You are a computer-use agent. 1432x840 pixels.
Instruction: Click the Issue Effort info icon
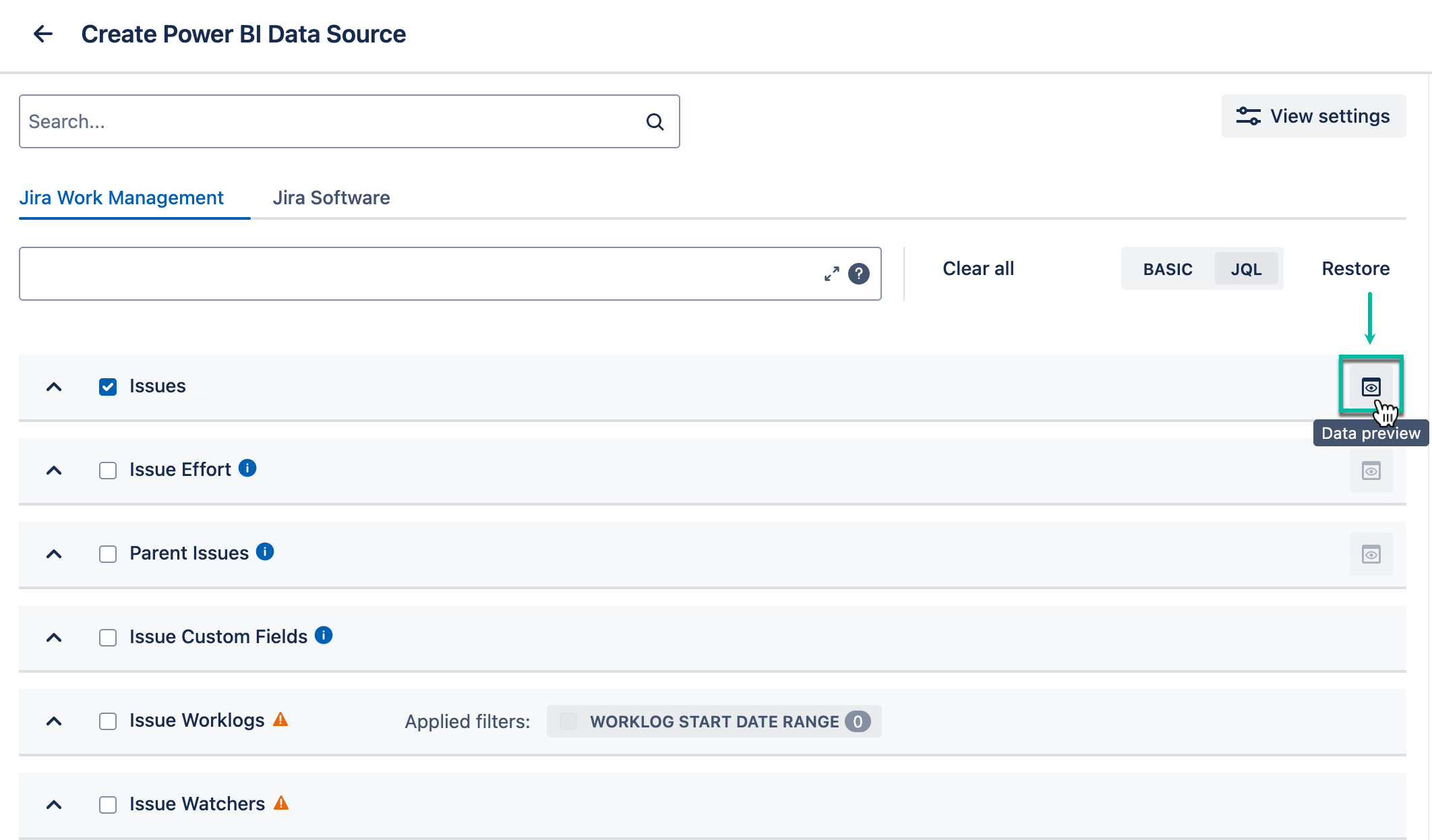(247, 469)
